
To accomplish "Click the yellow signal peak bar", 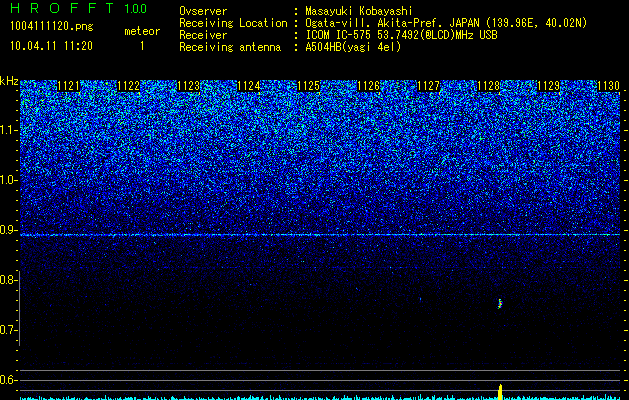I will point(500,392).
